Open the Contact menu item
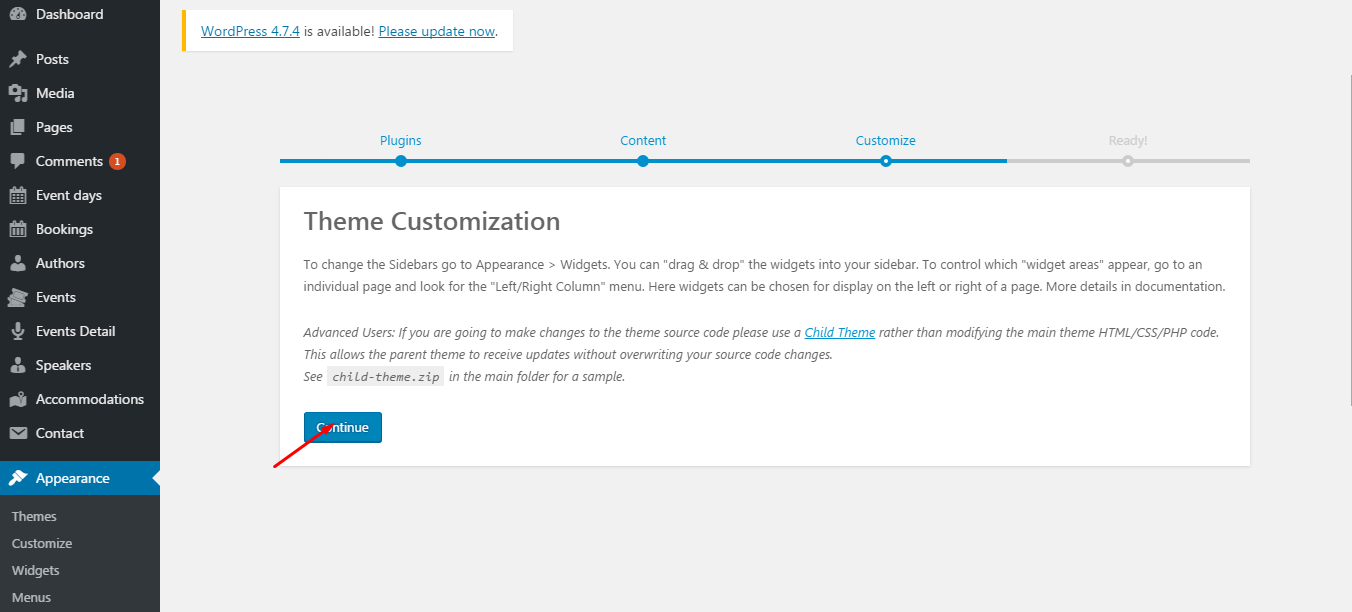The width and height of the screenshot is (1352, 612). pos(80,433)
